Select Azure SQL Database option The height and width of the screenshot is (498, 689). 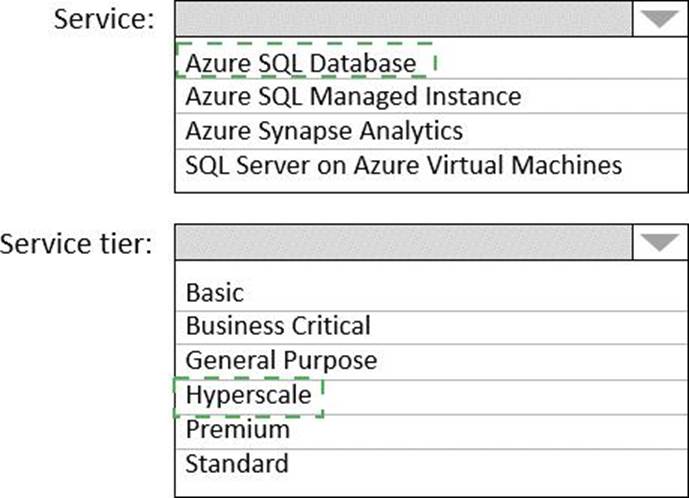point(300,63)
